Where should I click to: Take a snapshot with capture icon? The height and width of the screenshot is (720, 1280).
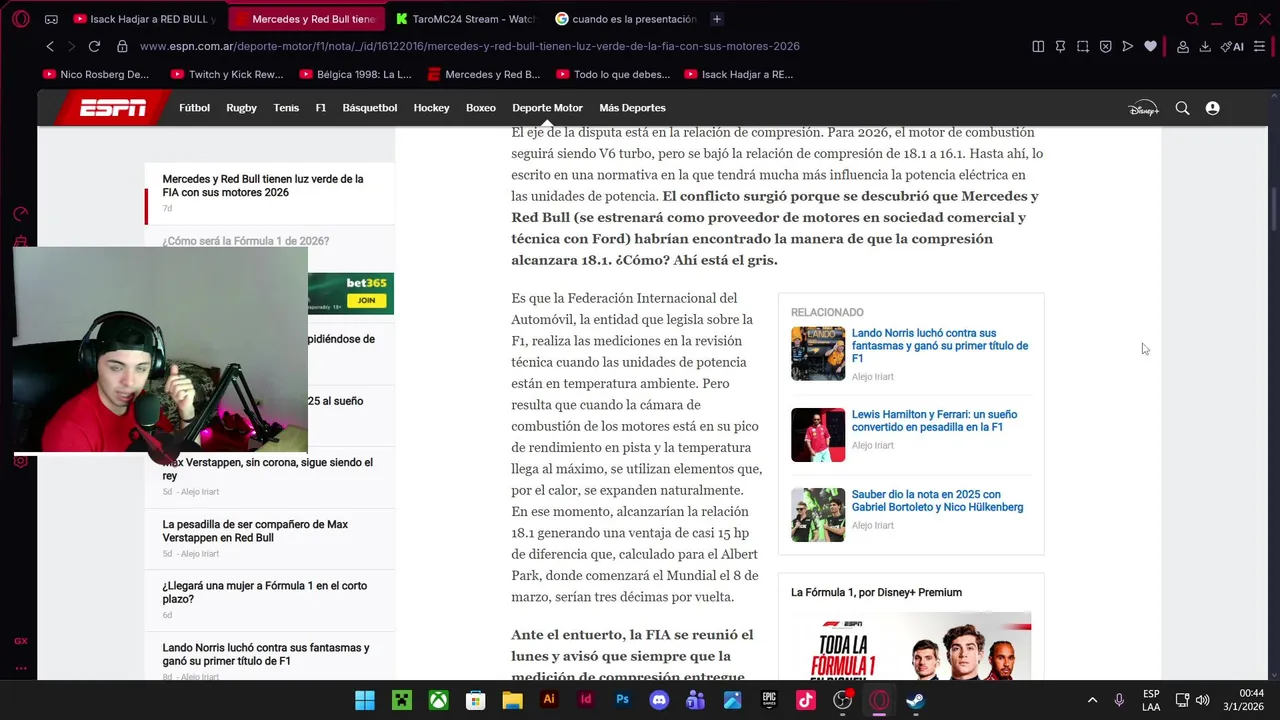click(1083, 46)
